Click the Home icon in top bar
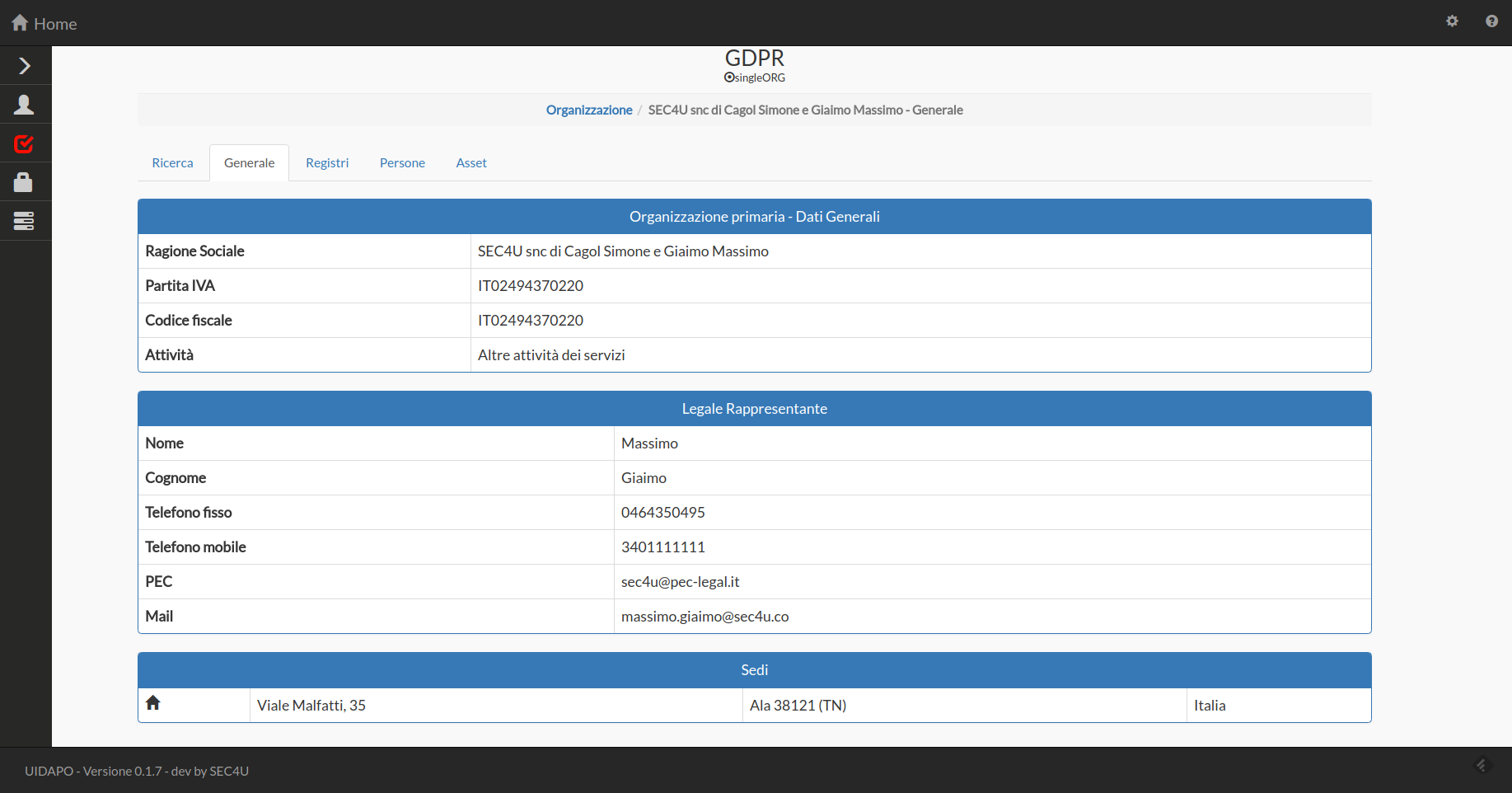 point(20,23)
